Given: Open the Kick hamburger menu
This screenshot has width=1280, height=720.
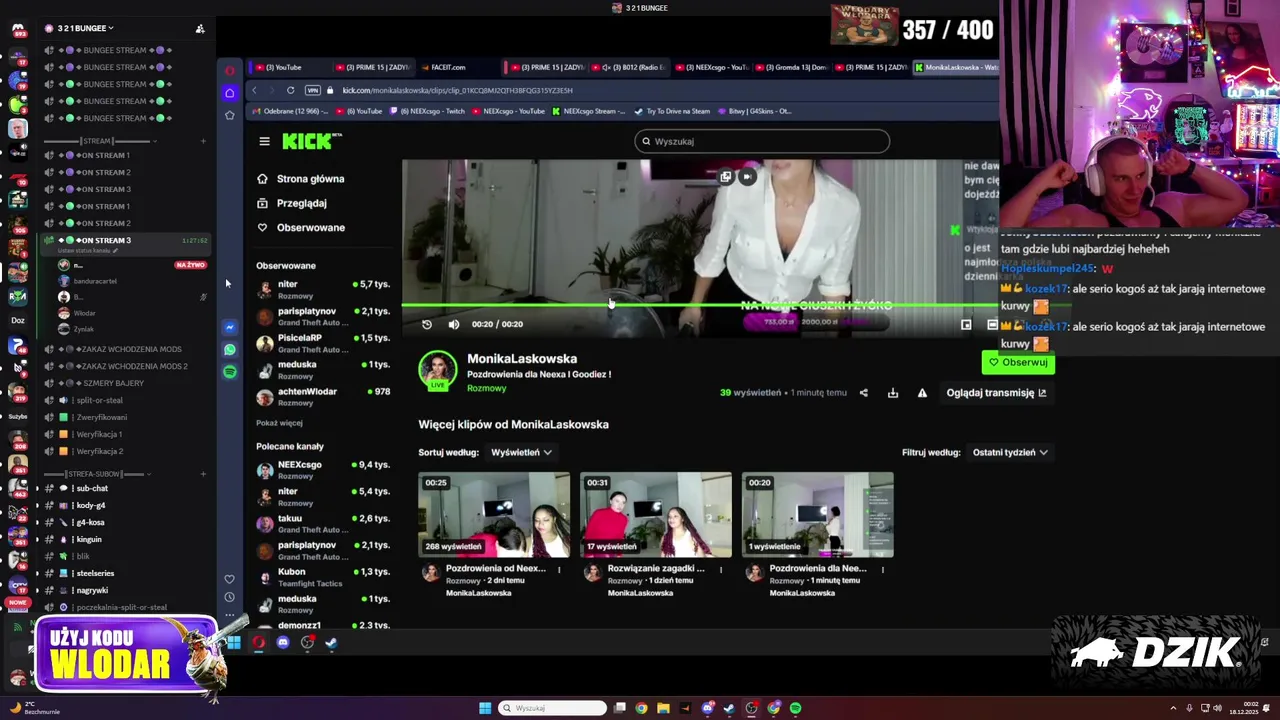Looking at the screenshot, I should tap(264, 142).
